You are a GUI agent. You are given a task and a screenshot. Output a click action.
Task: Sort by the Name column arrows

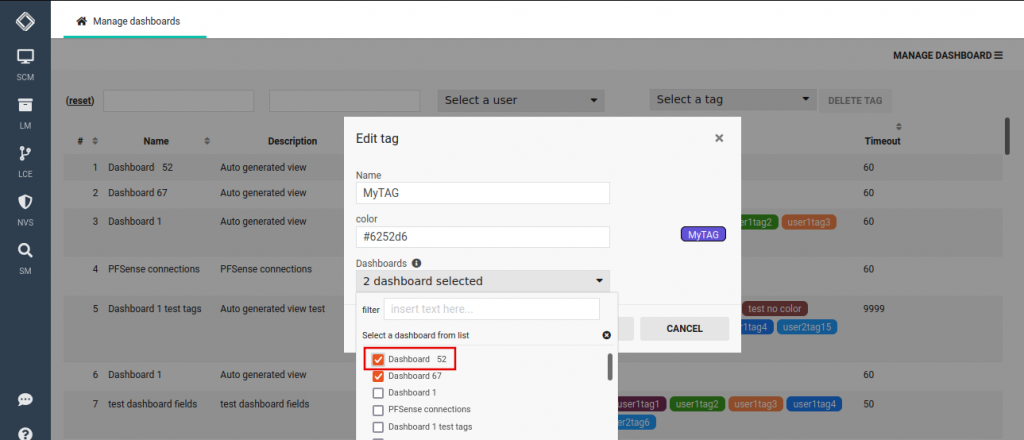[207, 141]
